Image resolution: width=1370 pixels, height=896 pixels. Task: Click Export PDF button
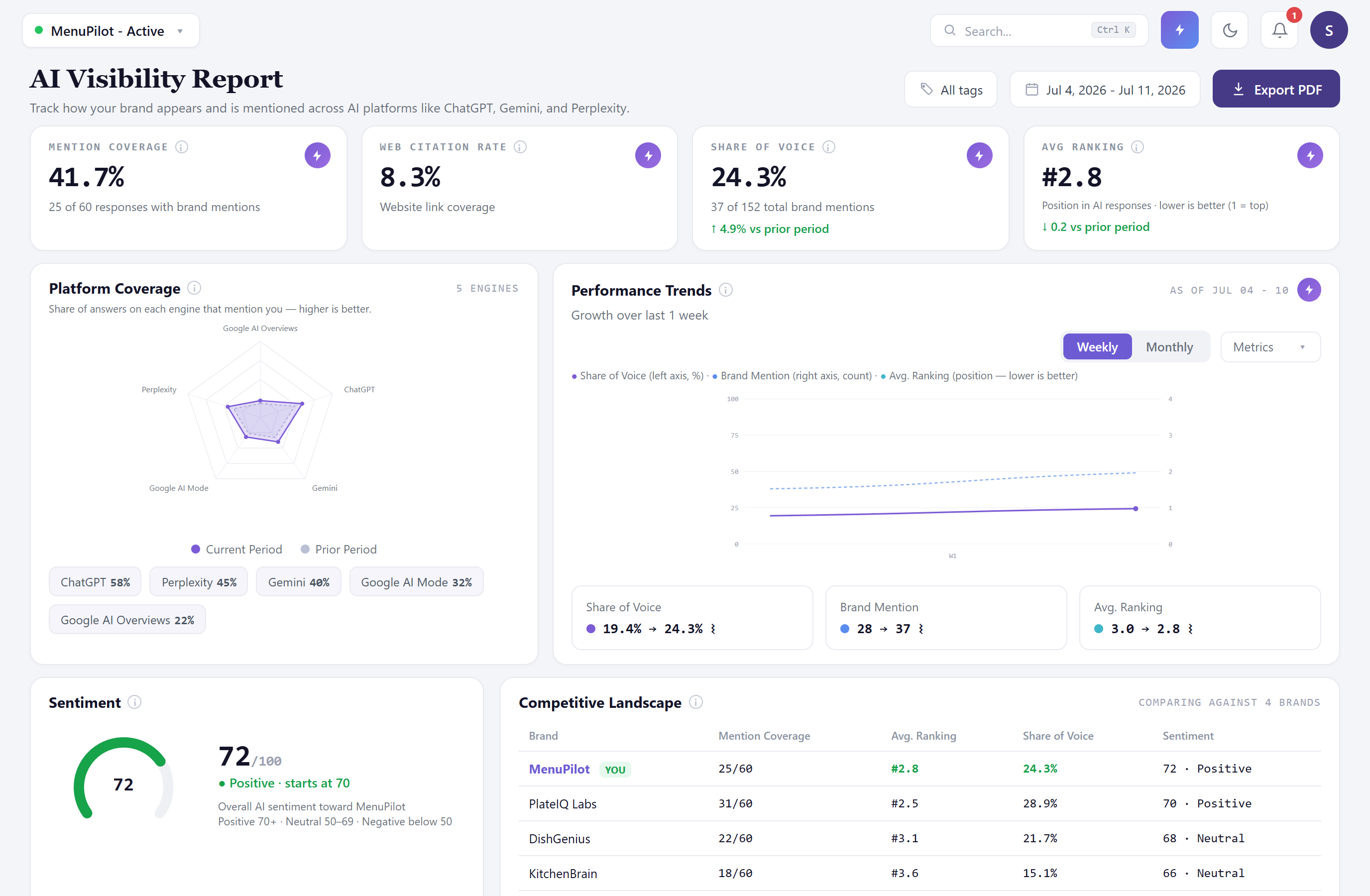point(1276,89)
